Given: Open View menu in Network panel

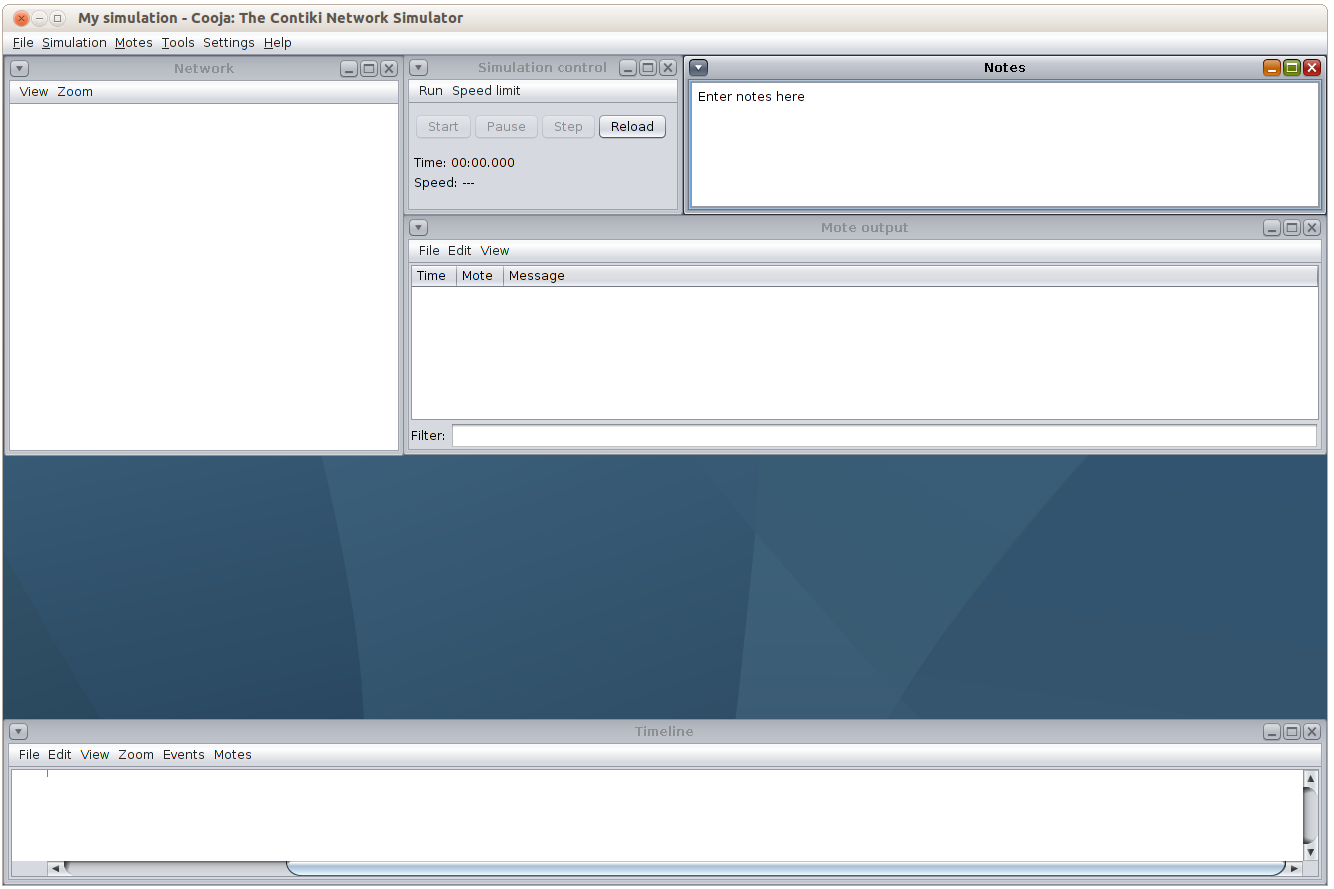Looking at the screenshot, I should (34, 92).
